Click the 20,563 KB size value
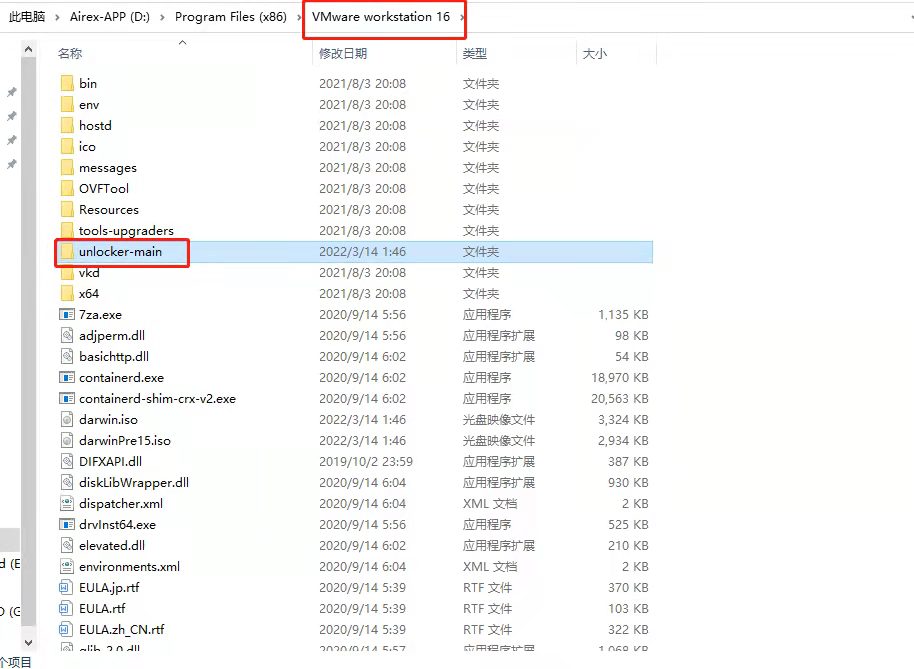Viewport: 914px width, 669px height. pos(620,399)
